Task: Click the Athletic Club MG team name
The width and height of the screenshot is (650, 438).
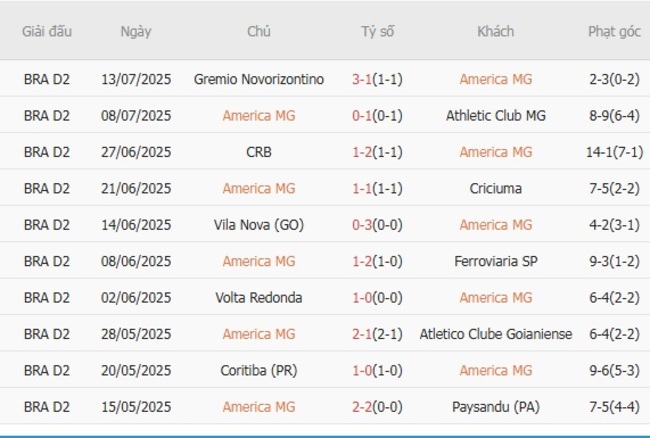Action: tap(495, 115)
